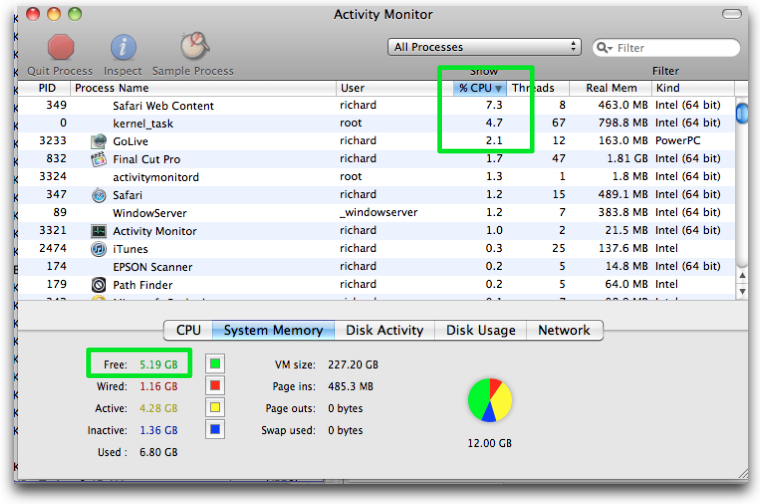The width and height of the screenshot is (760, 504).
Task: Click PID 3233 cell
Action: [x=53, y=141]
